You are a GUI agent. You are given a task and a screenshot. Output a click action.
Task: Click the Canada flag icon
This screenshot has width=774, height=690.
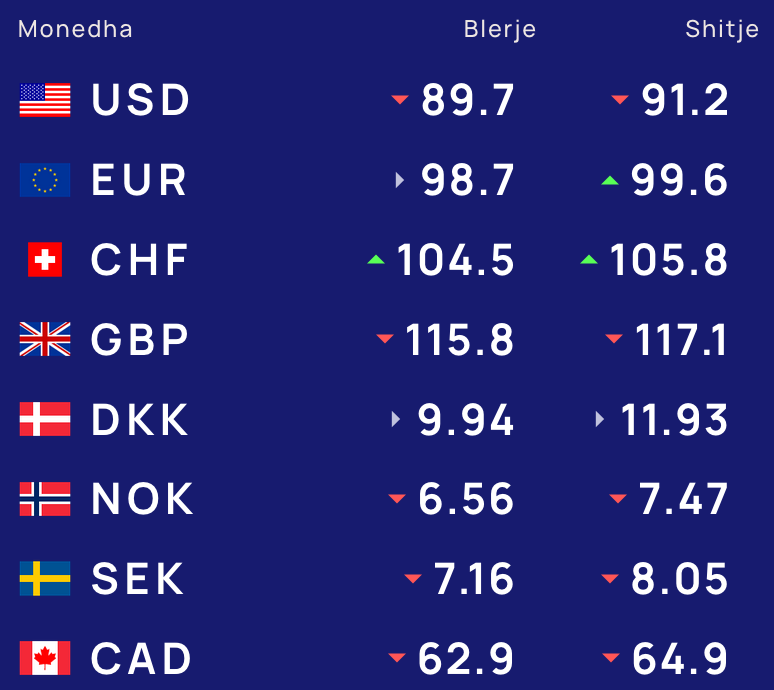[x=45, y=658]
